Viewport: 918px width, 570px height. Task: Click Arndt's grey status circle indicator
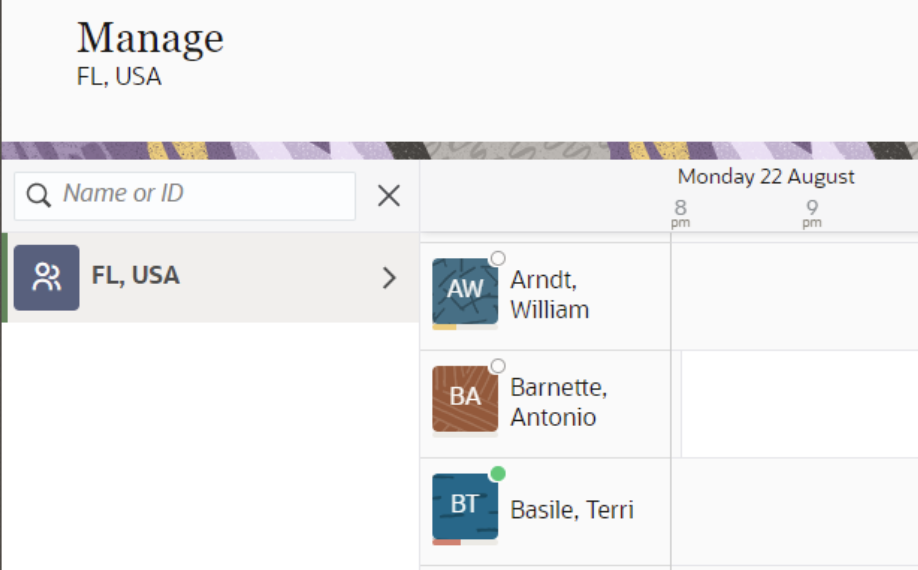point(498,258)
